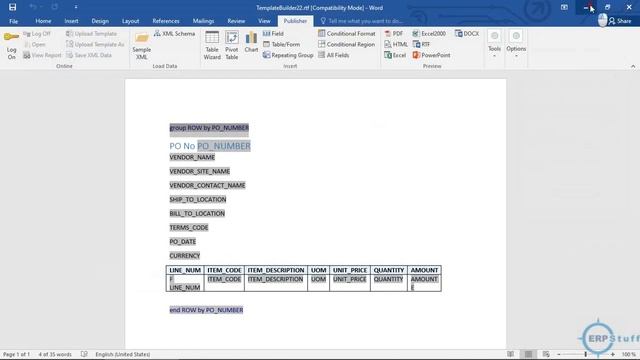
Task: Open All Fields
Action: [333, 55]
